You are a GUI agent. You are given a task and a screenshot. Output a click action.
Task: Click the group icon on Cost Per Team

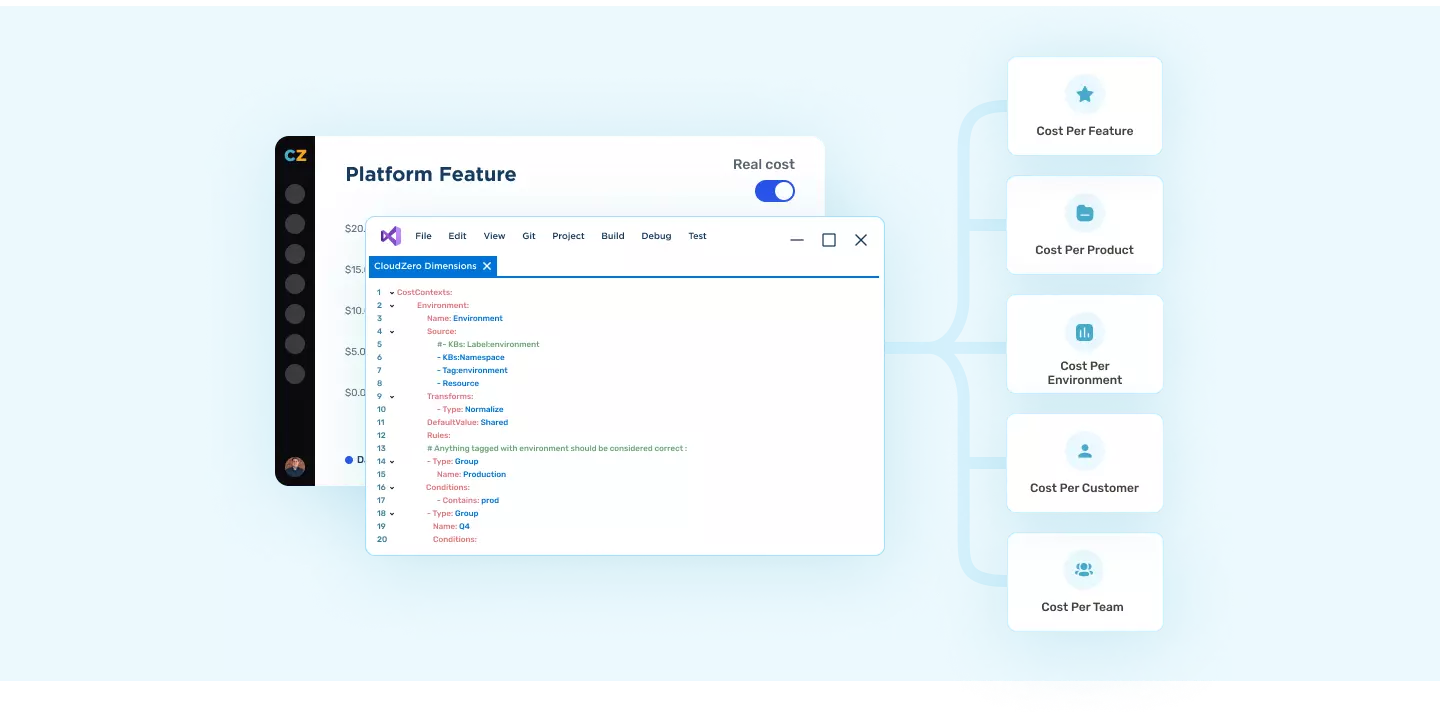coord(1084,570)
